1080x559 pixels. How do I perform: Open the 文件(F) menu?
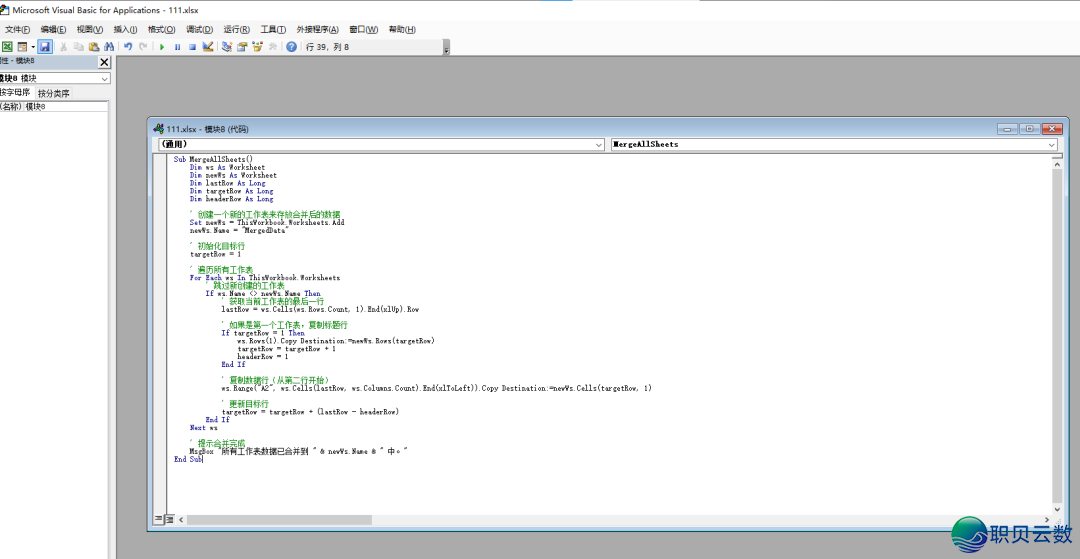click(17, 30)
